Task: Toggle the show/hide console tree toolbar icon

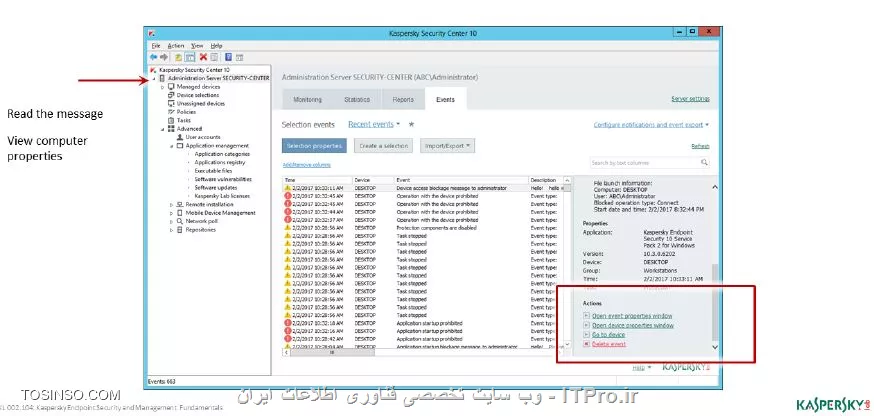Action: [190, 57]
